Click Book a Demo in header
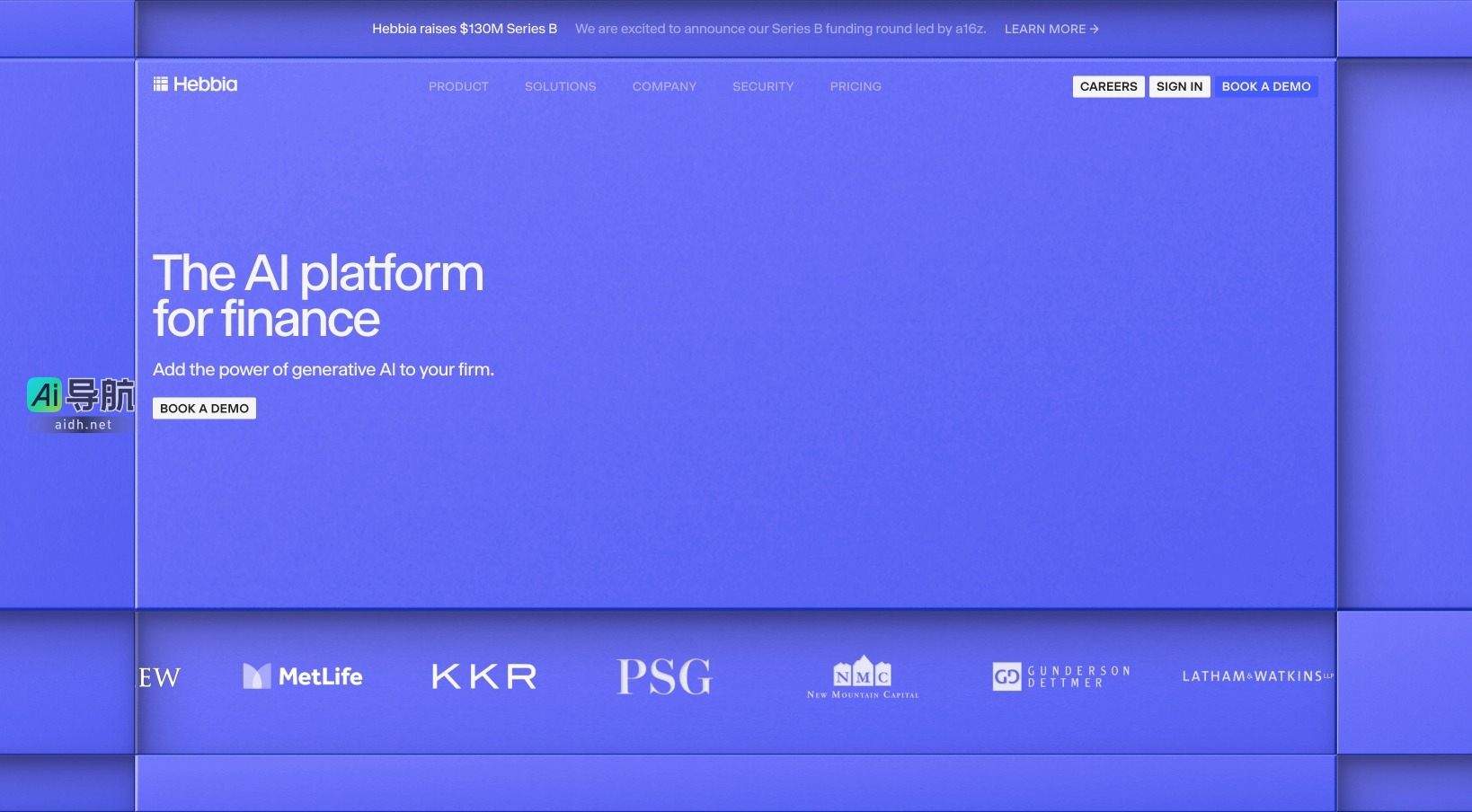 point(1265,86)
